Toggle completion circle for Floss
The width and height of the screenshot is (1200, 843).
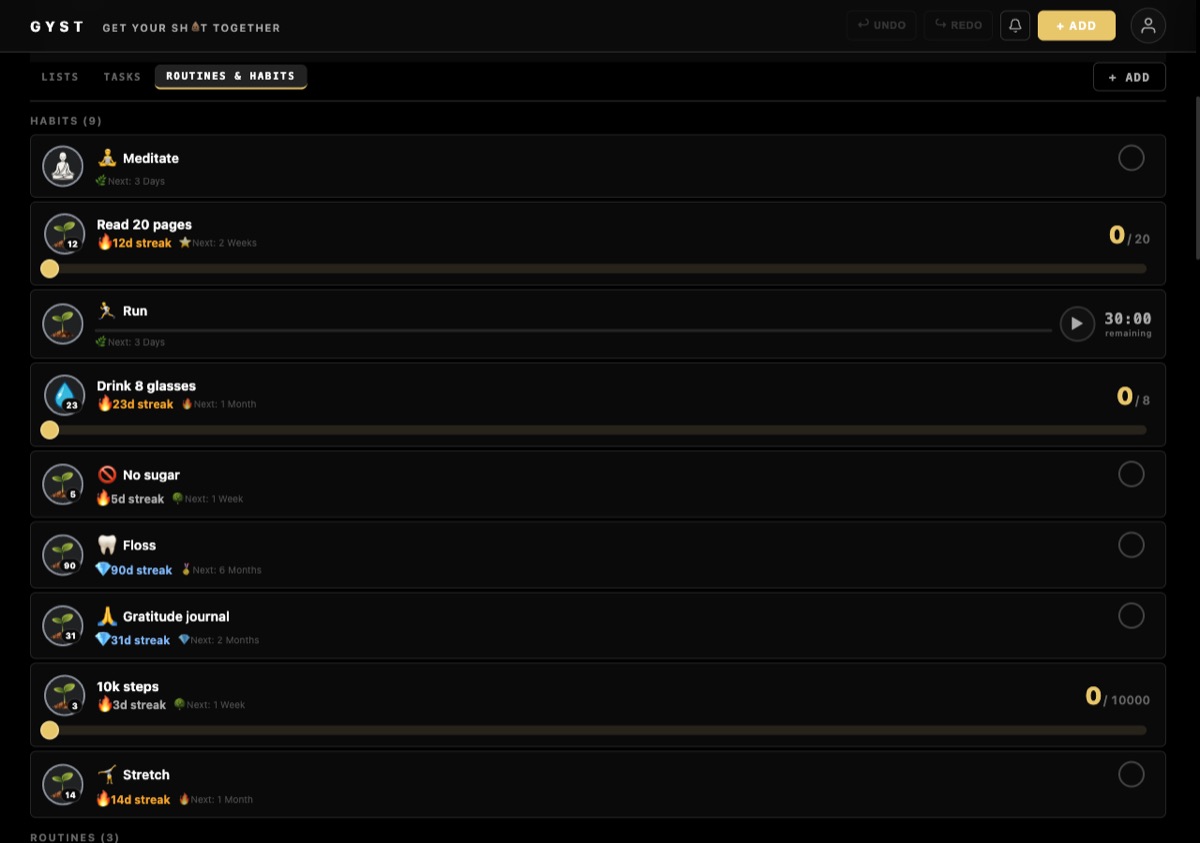[1131, 545]
